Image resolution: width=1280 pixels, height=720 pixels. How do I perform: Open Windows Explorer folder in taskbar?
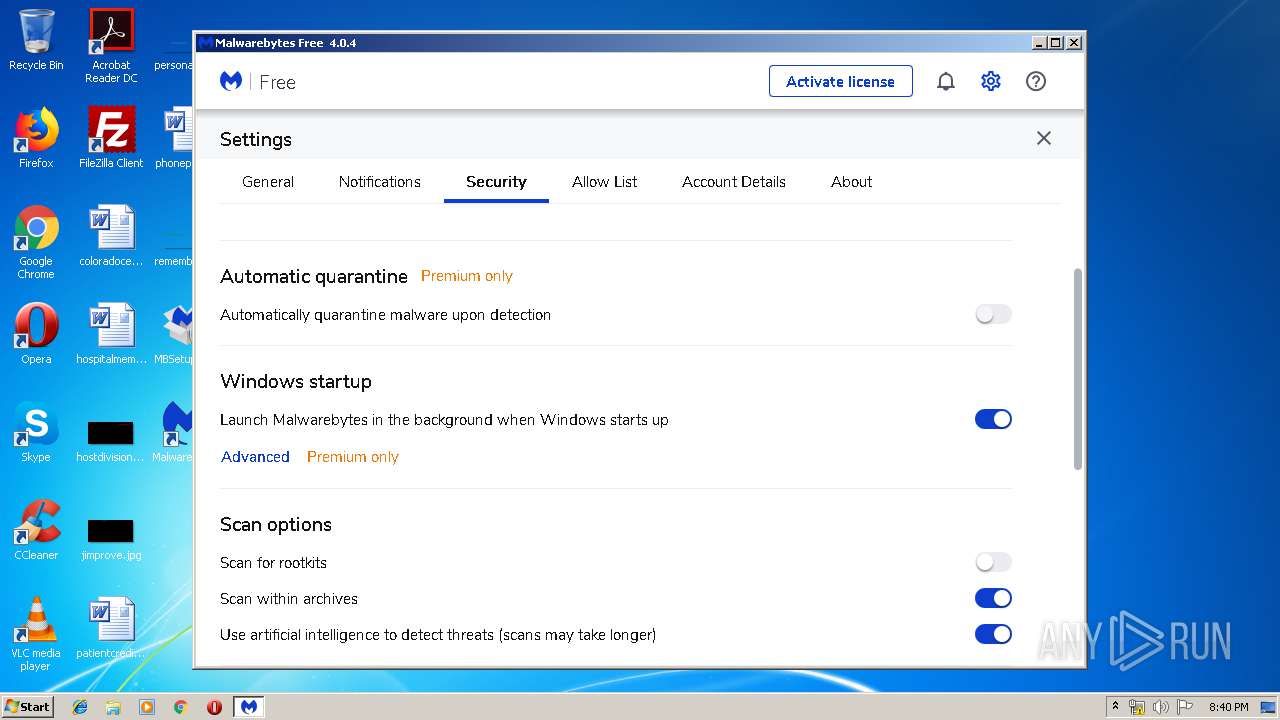point(113,707)
